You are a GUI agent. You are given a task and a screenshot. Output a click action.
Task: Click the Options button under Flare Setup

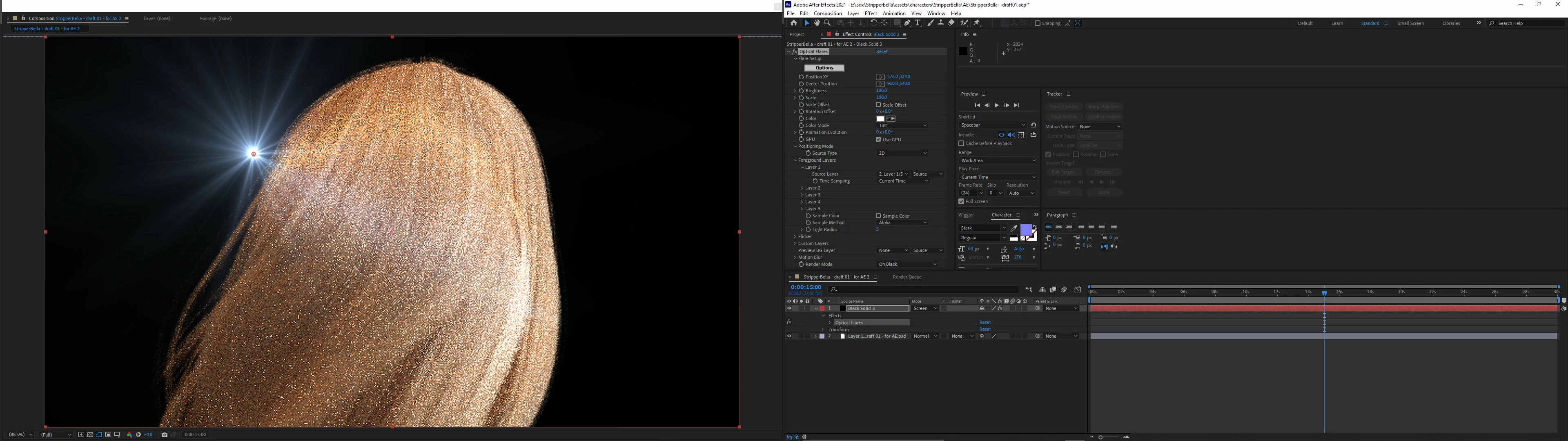pos(824,68)
